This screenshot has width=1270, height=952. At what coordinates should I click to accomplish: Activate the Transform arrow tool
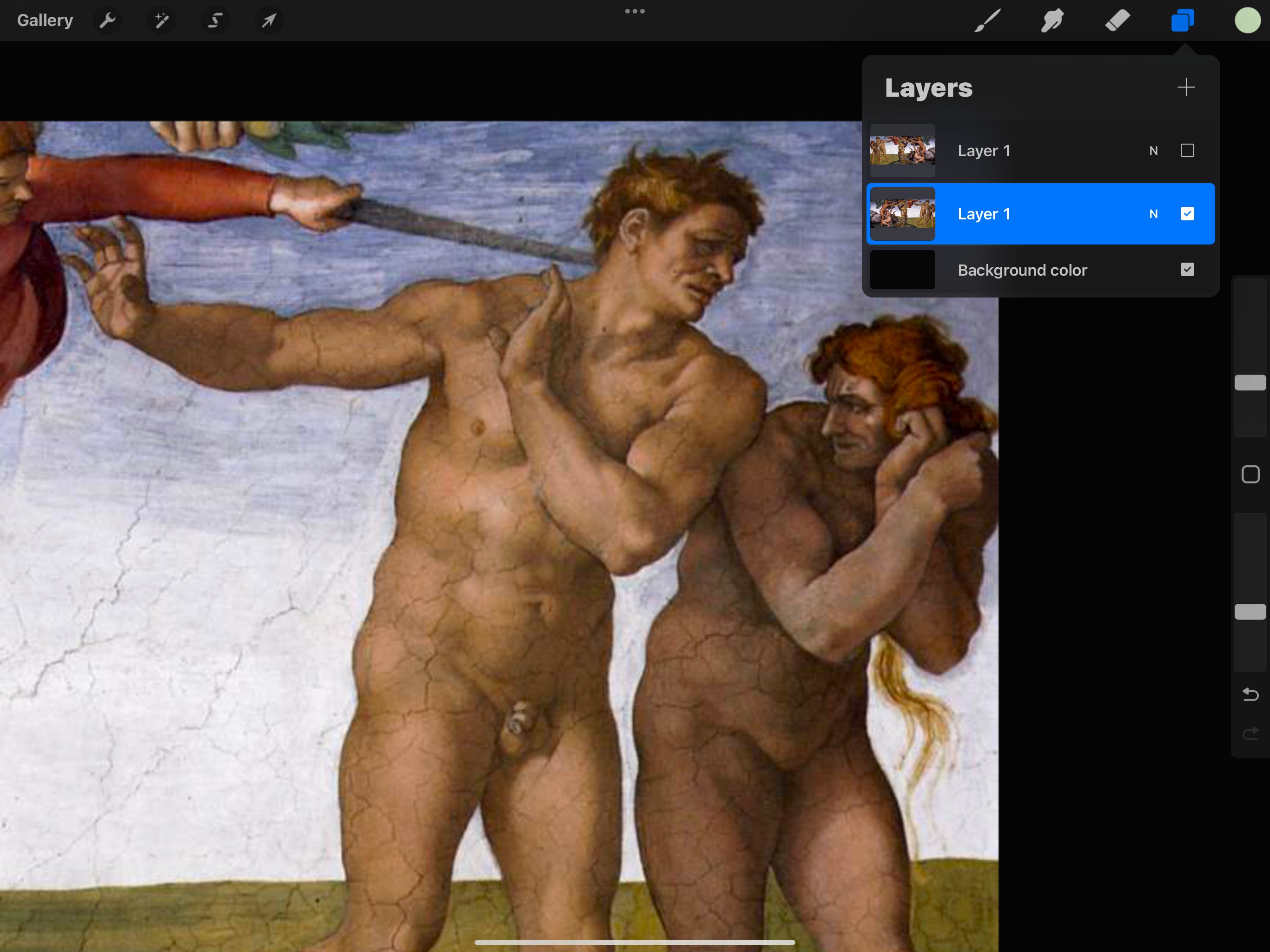268,20
